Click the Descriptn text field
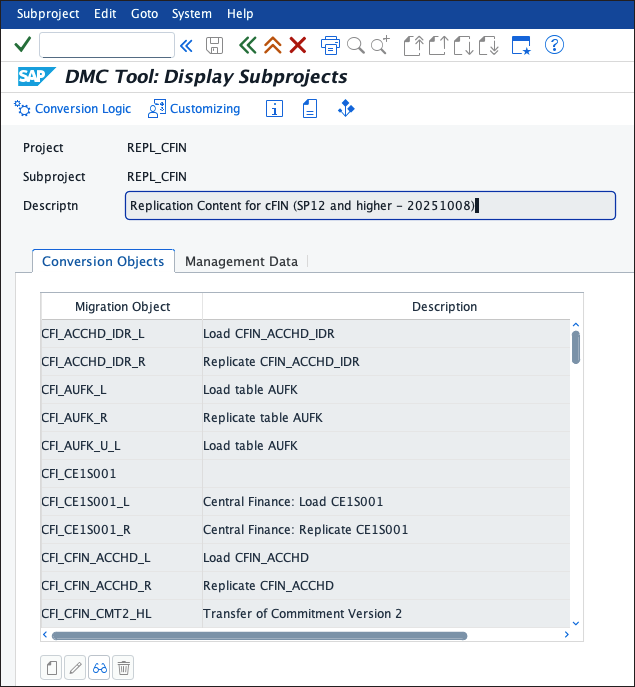The image size is (635, 687). [370, 205]
